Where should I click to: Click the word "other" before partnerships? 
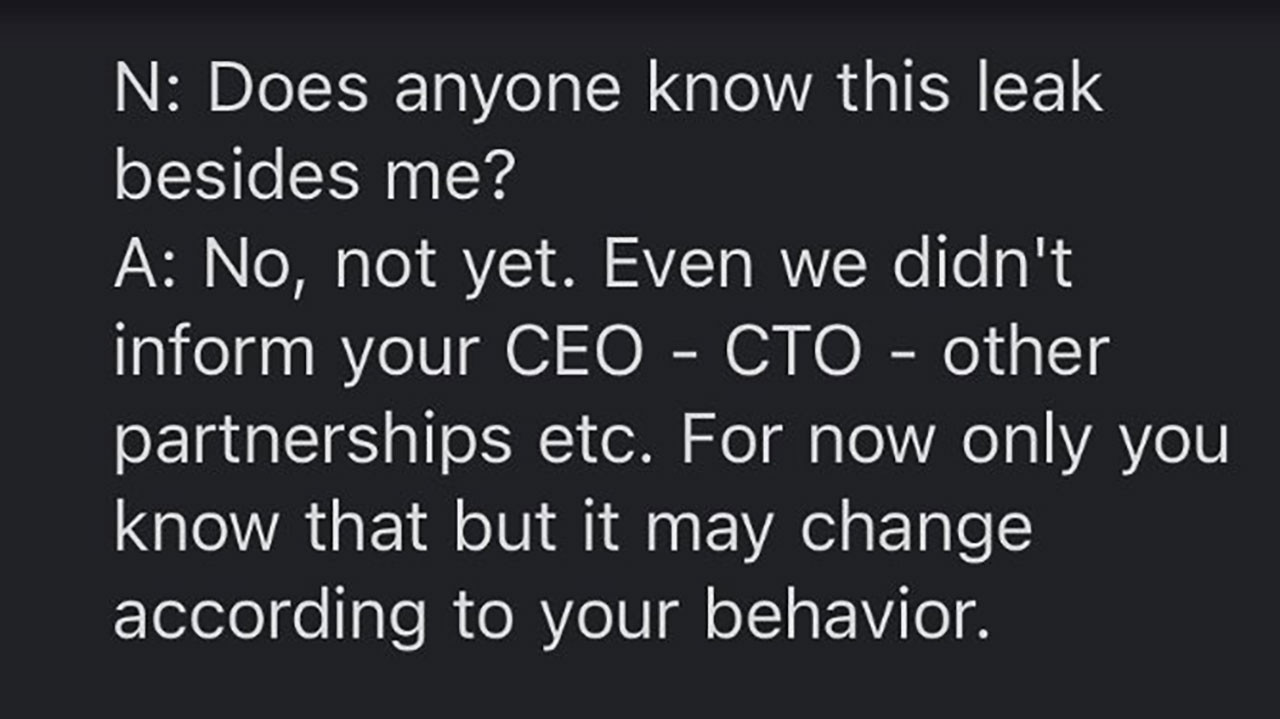click(x=1025, y=354)
